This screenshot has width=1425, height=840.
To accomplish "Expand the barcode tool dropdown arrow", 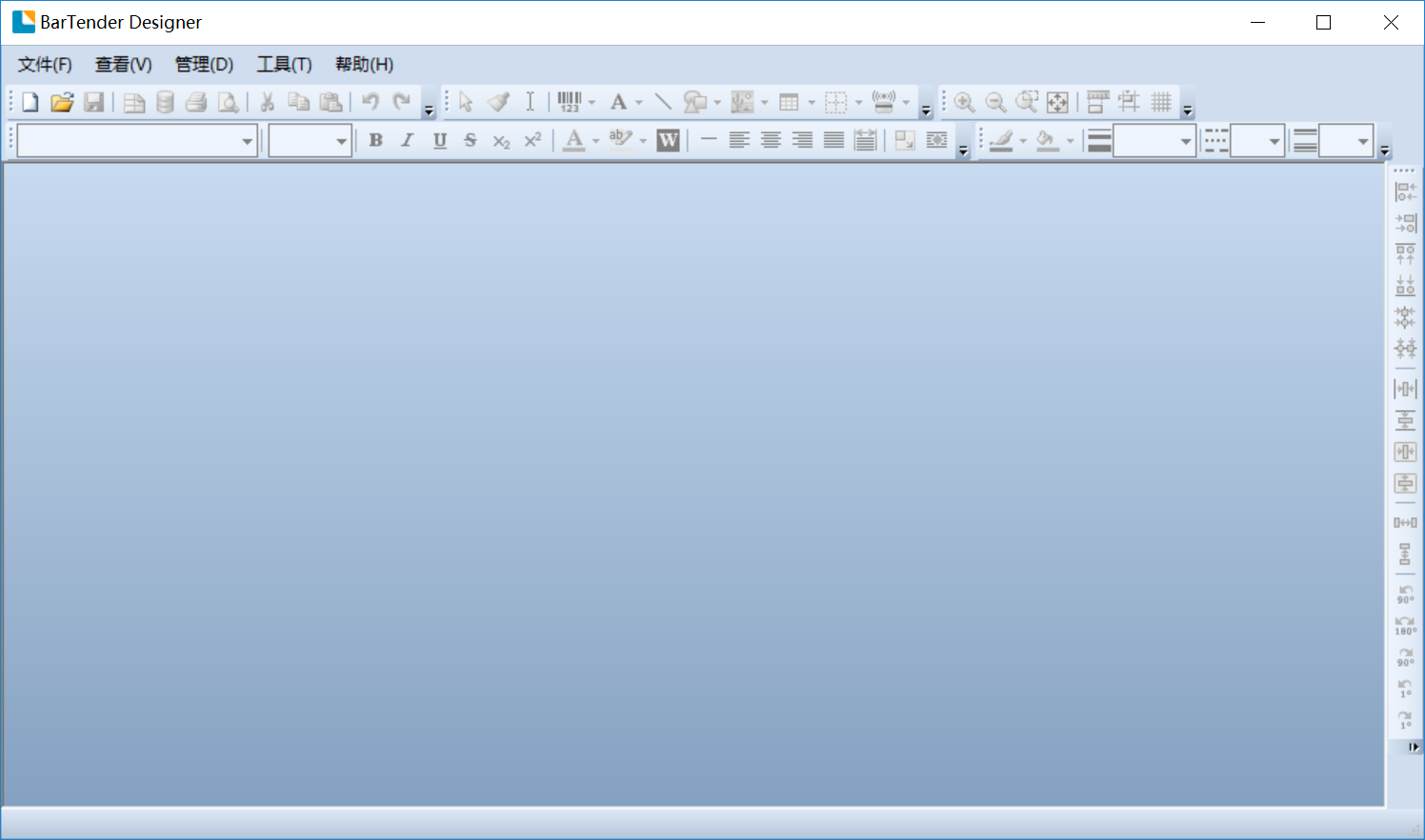I will (x=592, y=102).
